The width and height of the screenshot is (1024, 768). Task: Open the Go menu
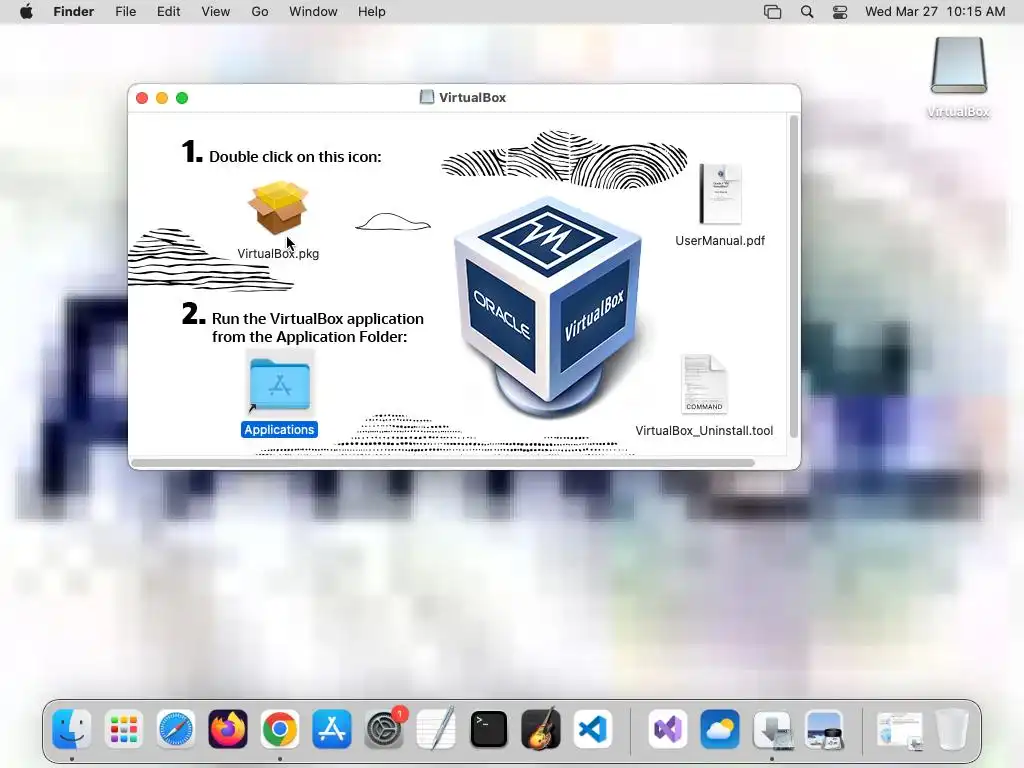point(260,12)
